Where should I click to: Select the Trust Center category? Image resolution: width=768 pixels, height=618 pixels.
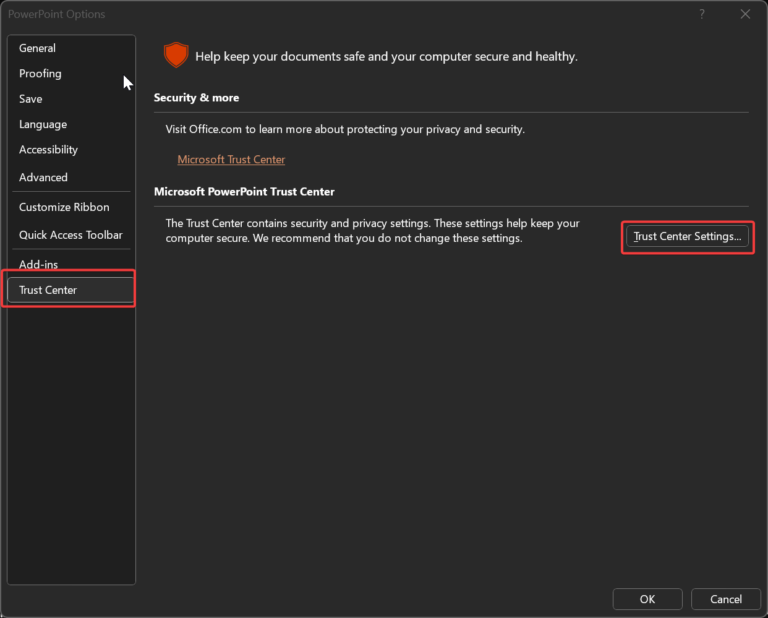pyautogui.click(x=71, y=290)
